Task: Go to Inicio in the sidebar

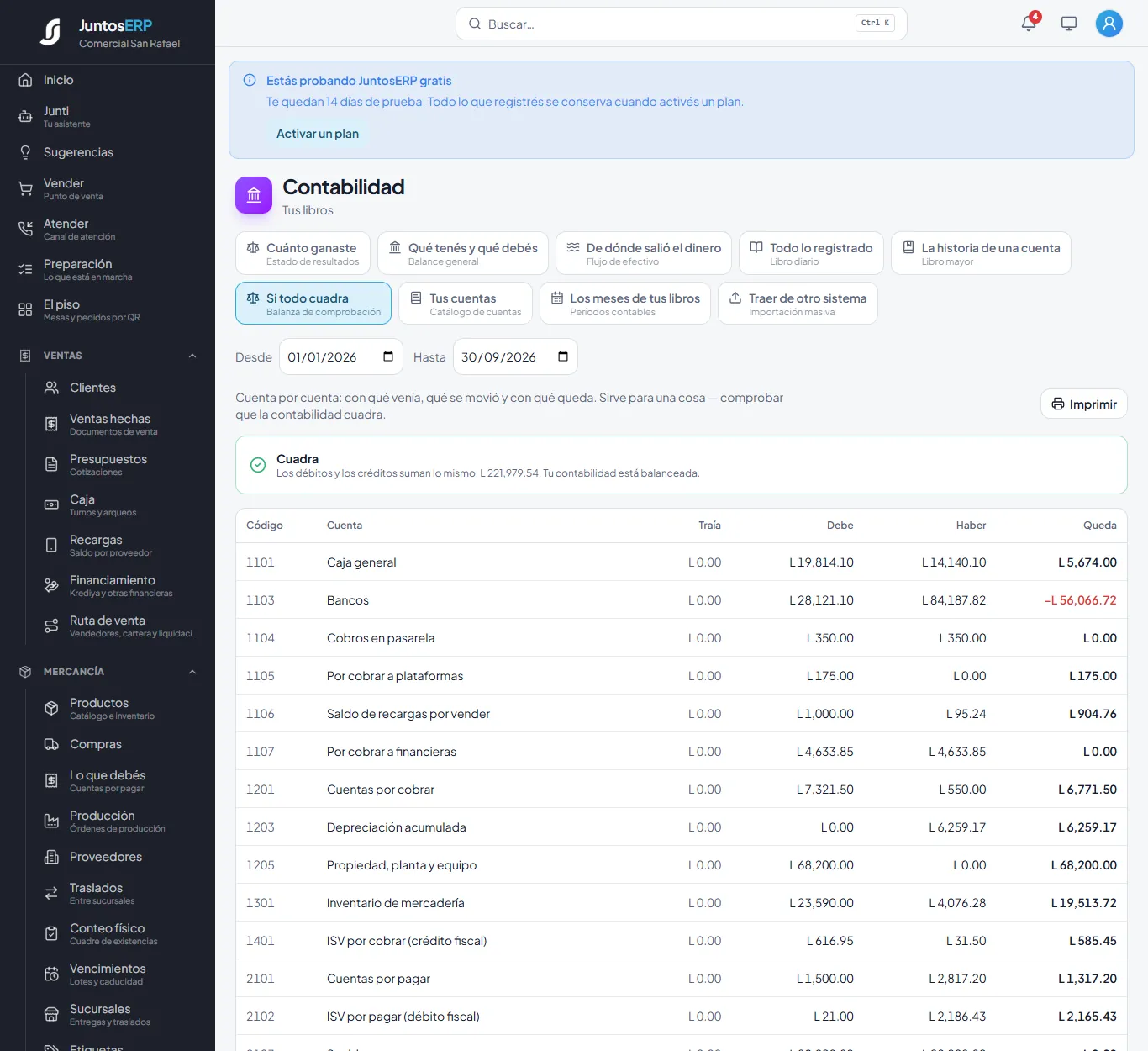Action: [x=108, y=80]
